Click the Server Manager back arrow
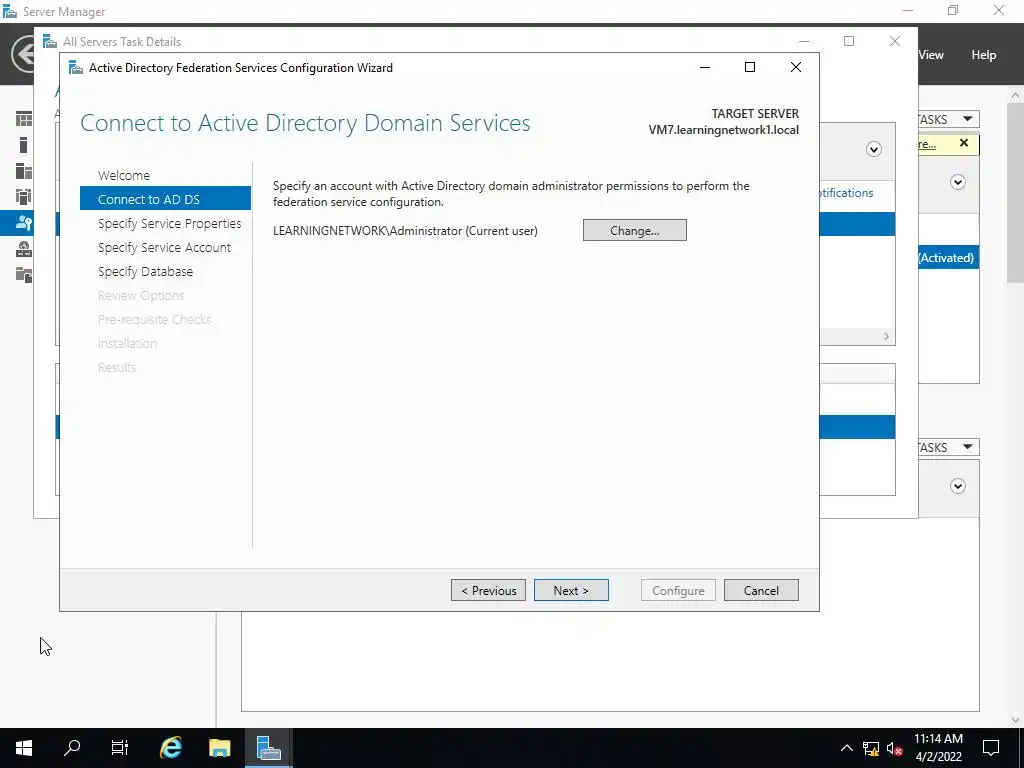 coord(23,54)
